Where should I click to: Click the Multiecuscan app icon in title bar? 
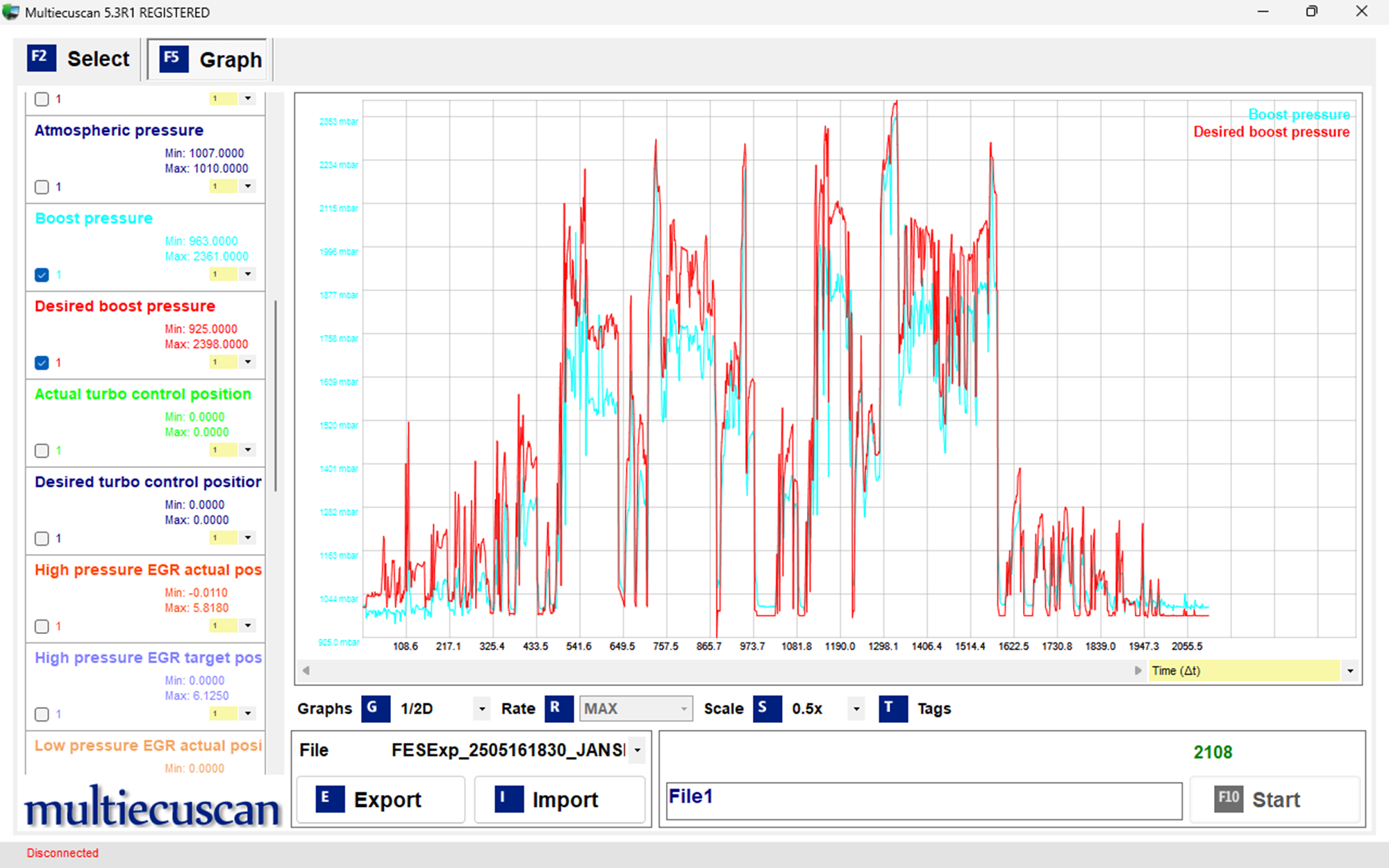pos(10,12)
